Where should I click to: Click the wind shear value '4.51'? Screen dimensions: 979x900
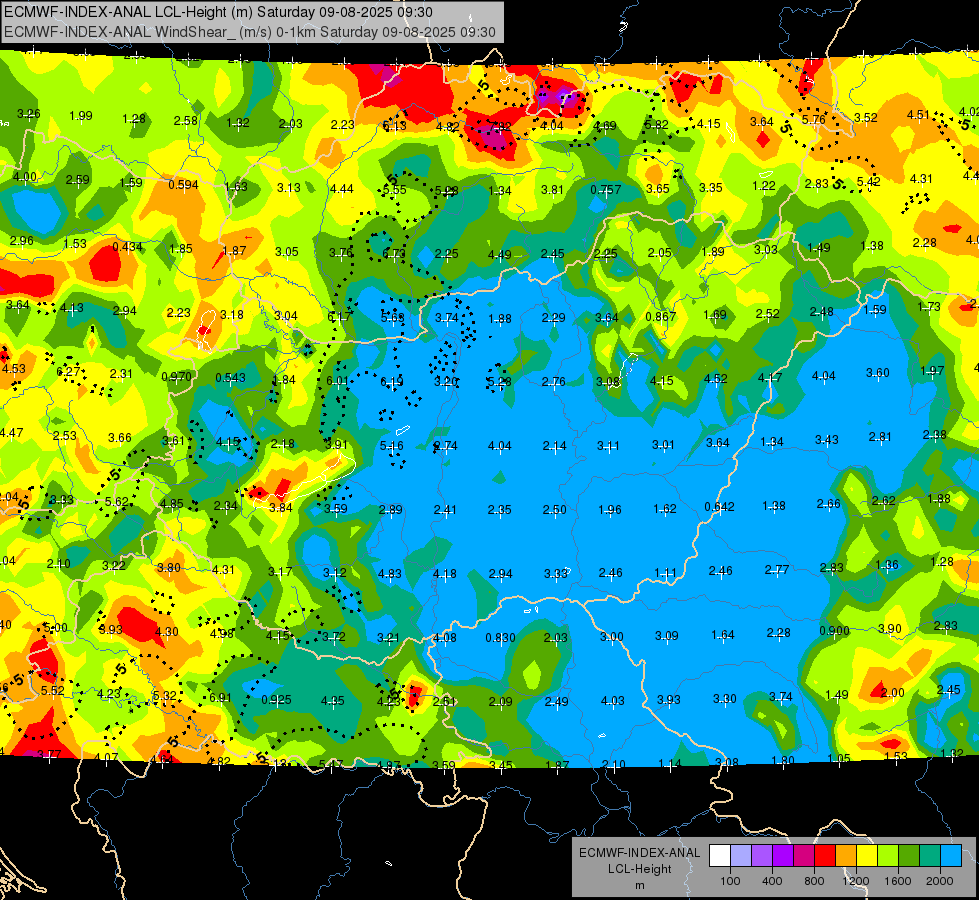(918, 114)
